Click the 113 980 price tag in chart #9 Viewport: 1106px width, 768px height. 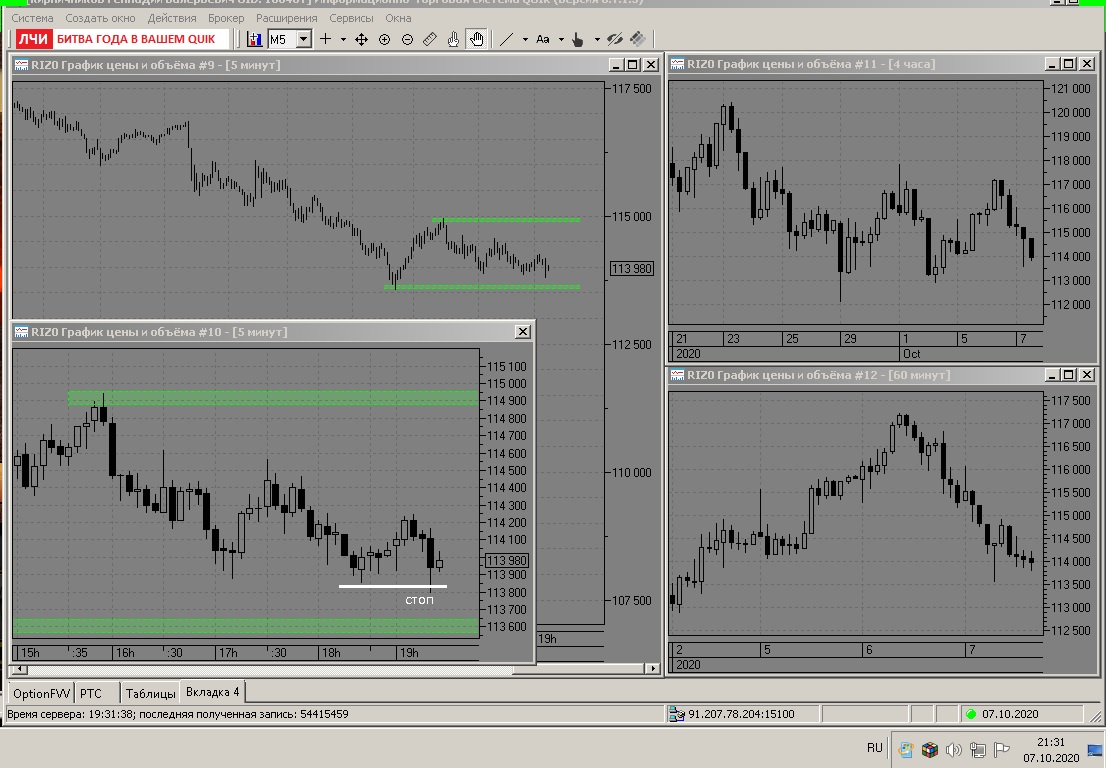pos(632,269)
